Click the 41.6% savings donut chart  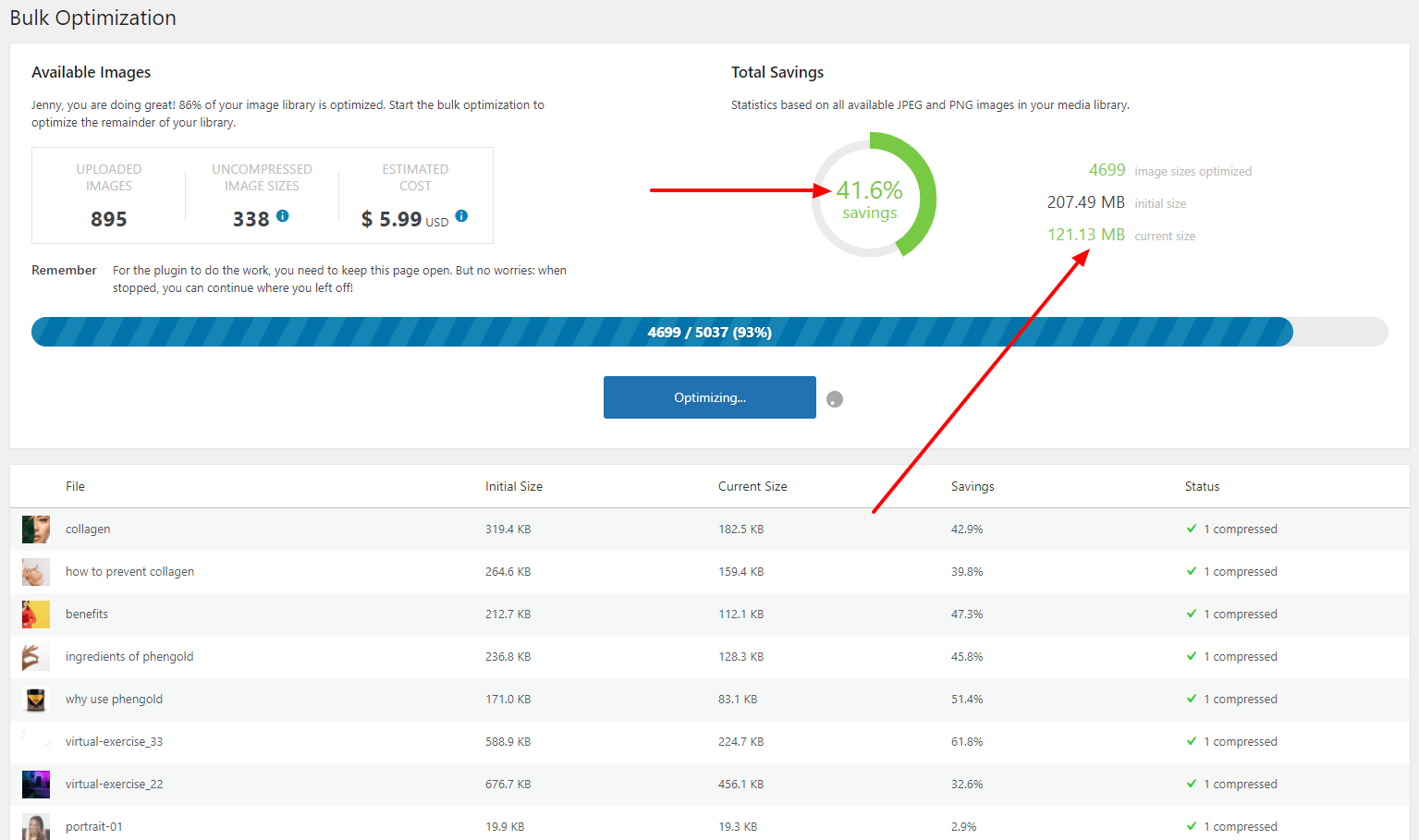click(x=874, y=195)
